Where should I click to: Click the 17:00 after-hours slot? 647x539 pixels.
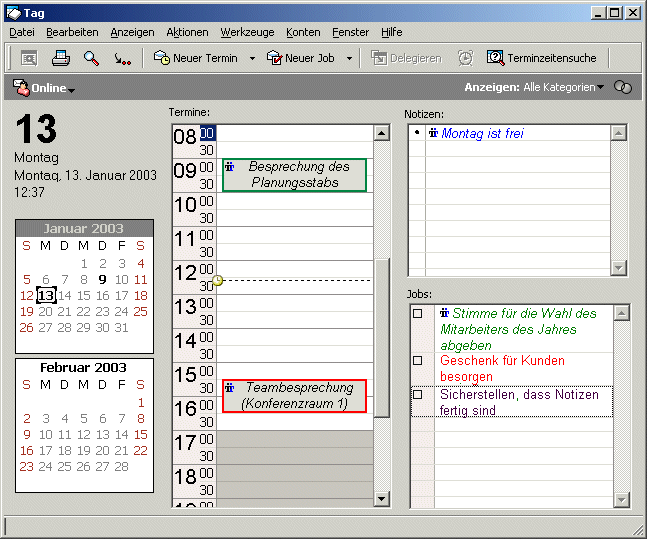pos(295,439)
